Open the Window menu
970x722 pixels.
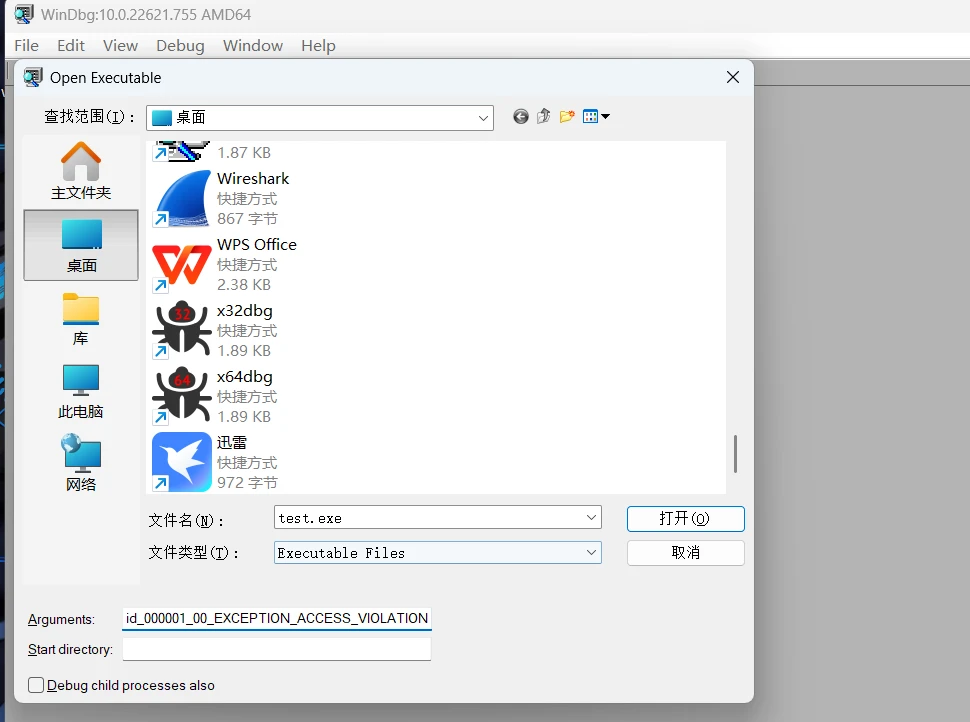point(252,46)
